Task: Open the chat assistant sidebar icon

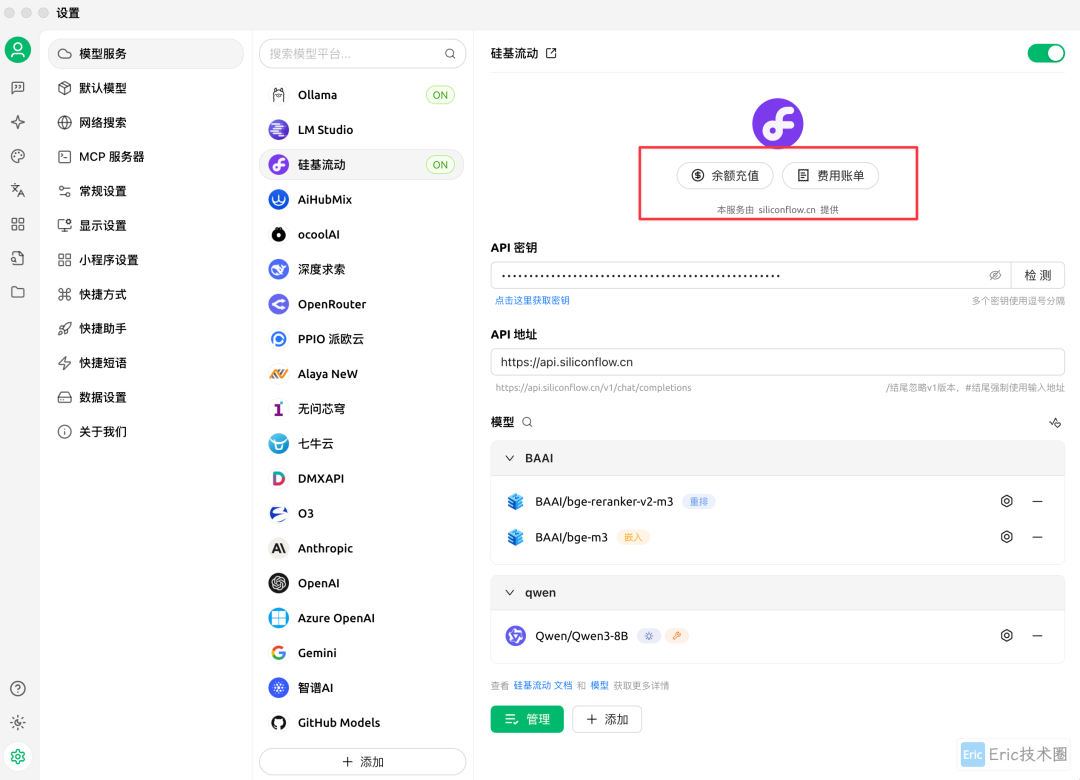Action: (18, 88)
